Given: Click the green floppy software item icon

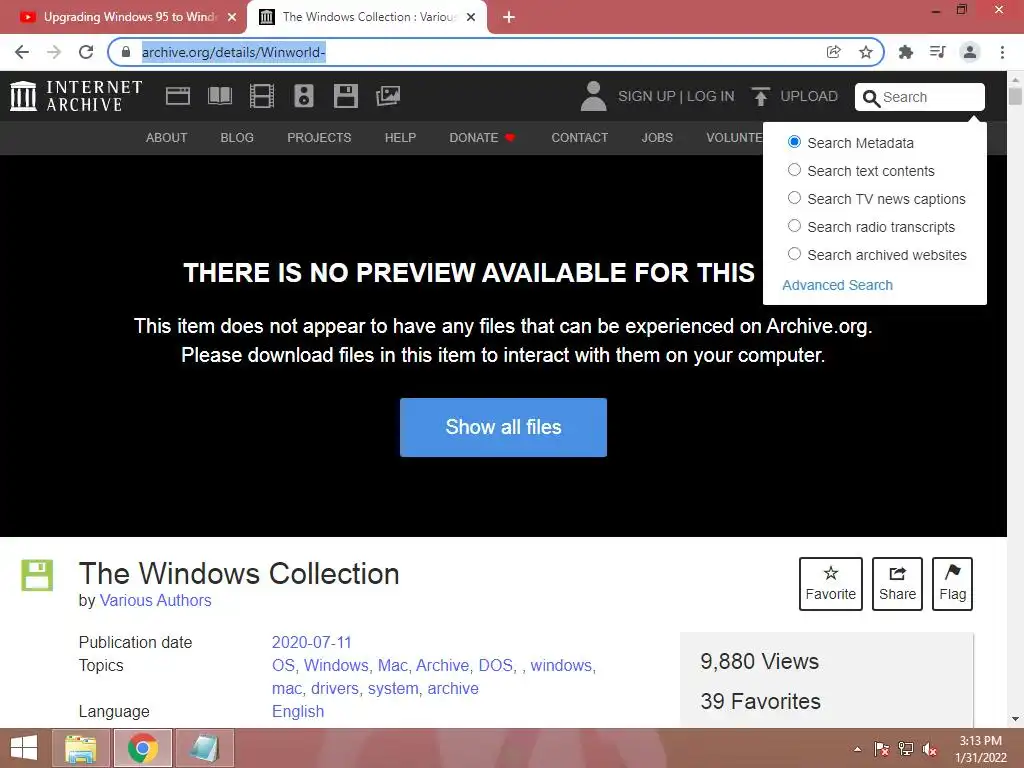Looking at the screenshot, I should [x=37, y=575].
